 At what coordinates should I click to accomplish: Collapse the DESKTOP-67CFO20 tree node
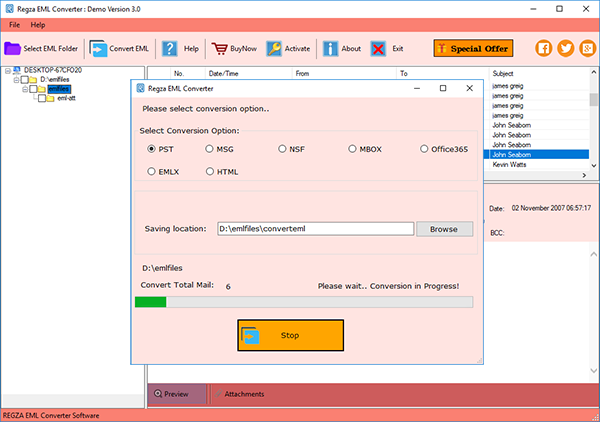pos(9,72)
